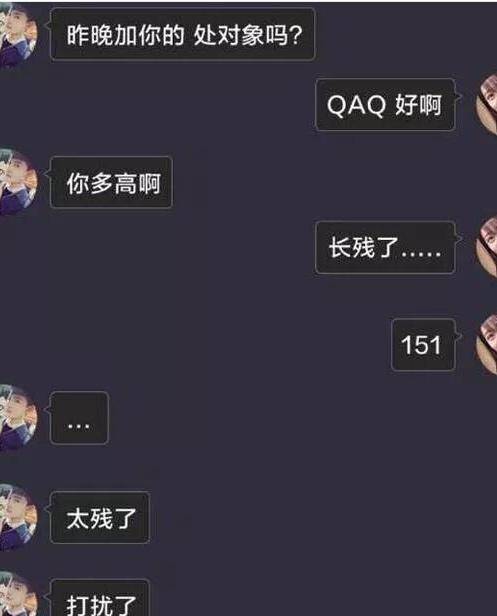The image size is (497, 616).
Task: Tap the sender avatar beside '昨晚加你的 处对象吗?'
Action: click(x=18, y=35)
